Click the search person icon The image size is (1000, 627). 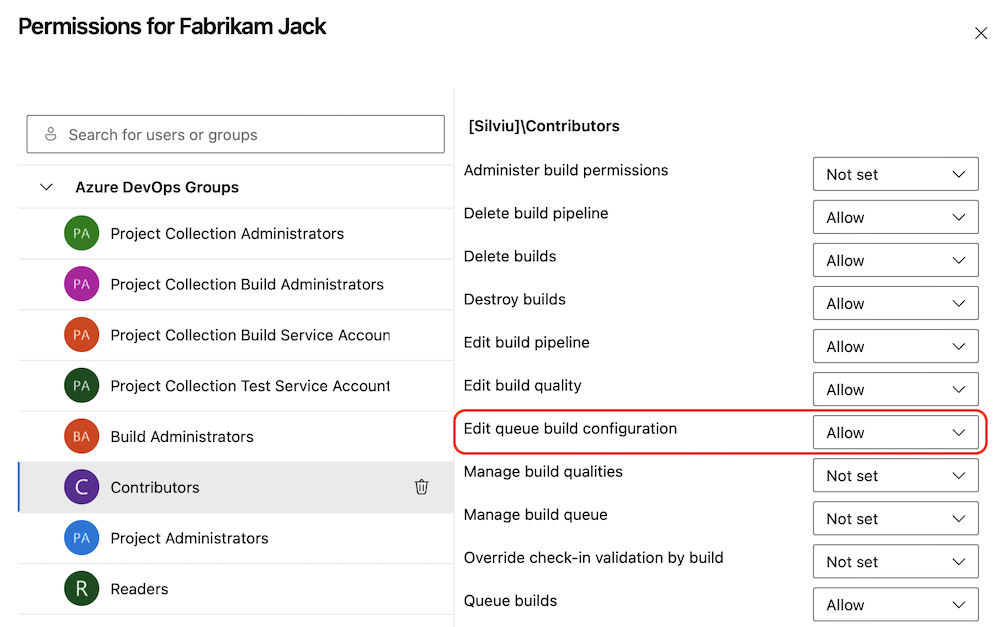[x=48, y=134]
